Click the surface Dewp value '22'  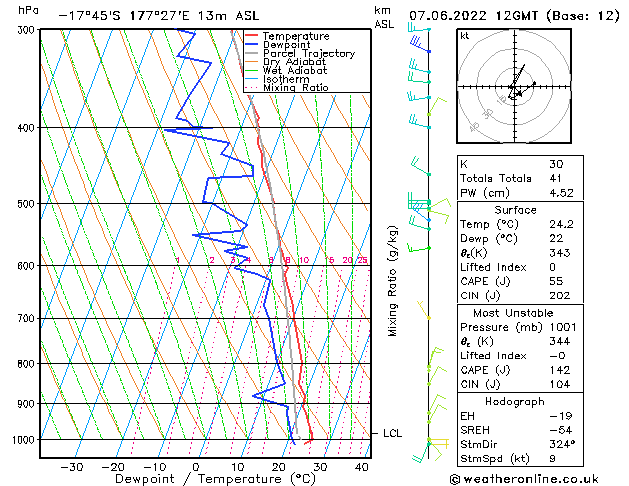click(556, 239)
